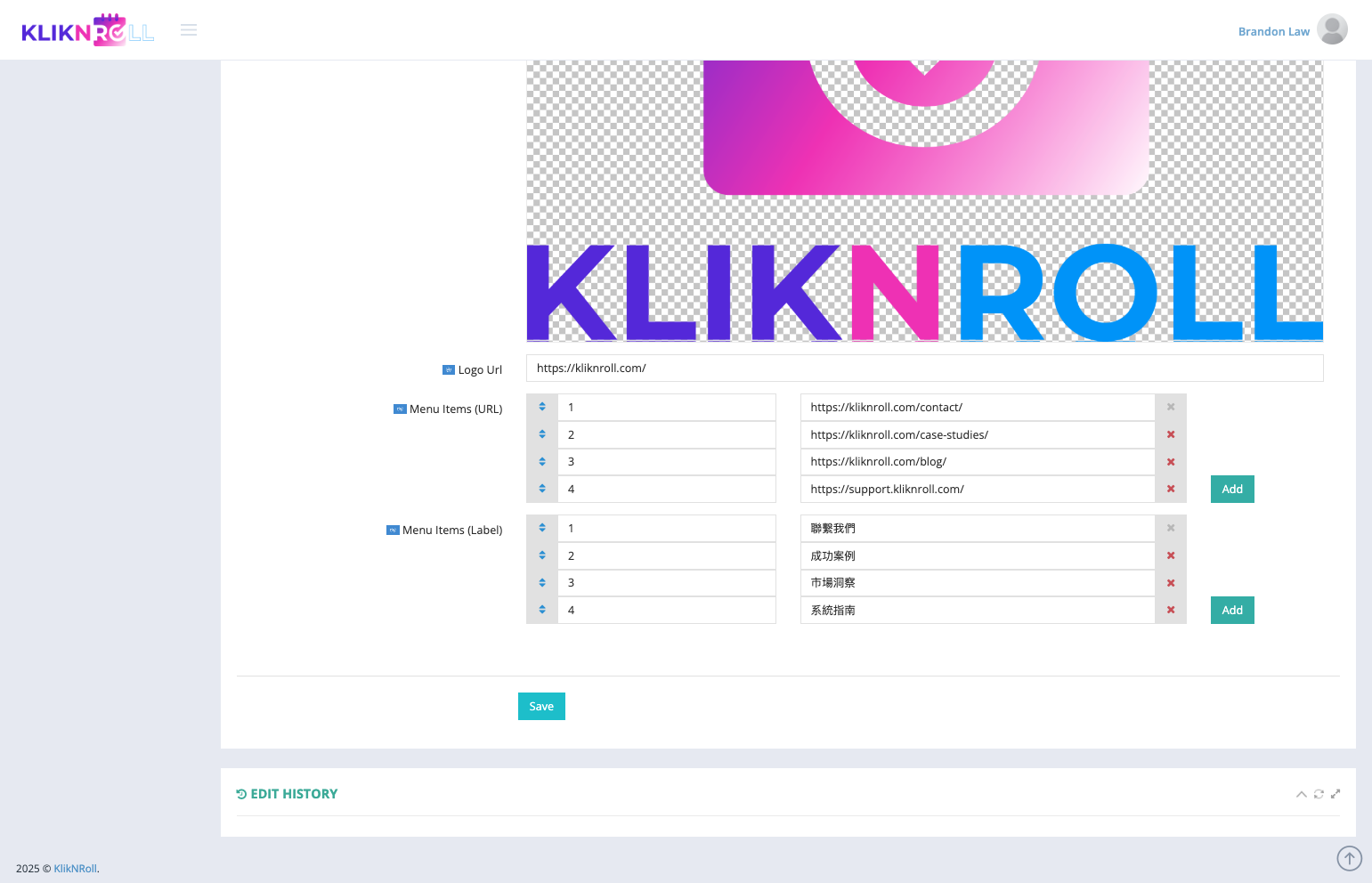
Task: Delete the 聯繫我們 label row
Action: tap(1171, 528)
